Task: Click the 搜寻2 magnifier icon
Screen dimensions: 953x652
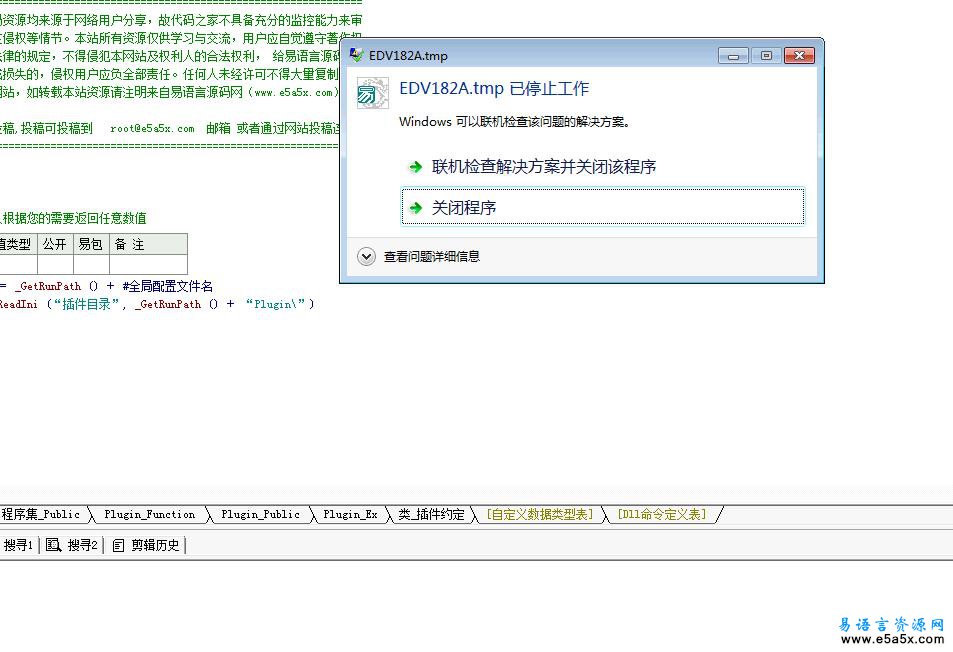Action: pyautogui.click(x=53, y=545)
